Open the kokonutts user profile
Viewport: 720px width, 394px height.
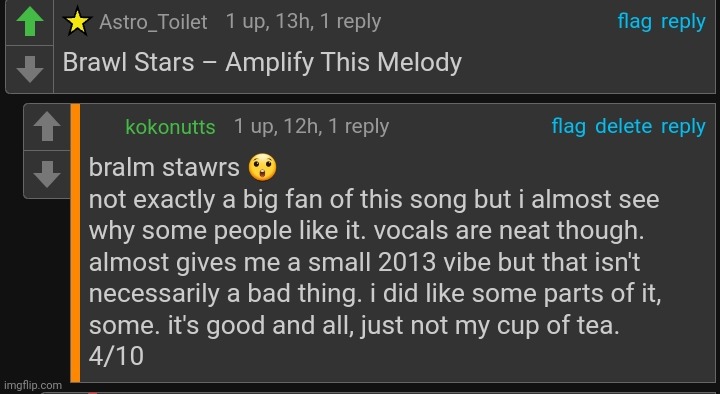pos(170,127)
